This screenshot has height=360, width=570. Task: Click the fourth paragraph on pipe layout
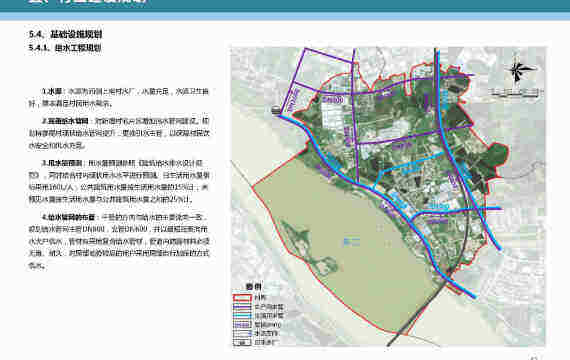119,241
